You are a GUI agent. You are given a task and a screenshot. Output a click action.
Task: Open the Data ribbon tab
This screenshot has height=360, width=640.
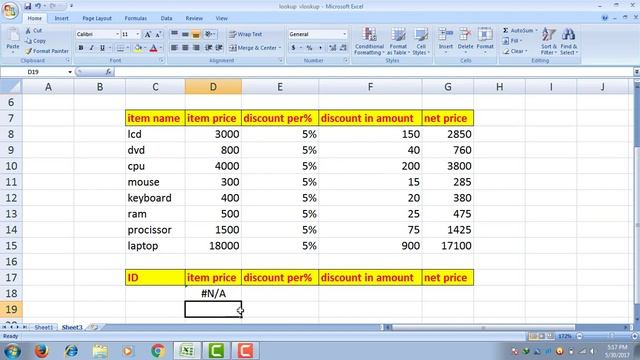click(166, 18)
